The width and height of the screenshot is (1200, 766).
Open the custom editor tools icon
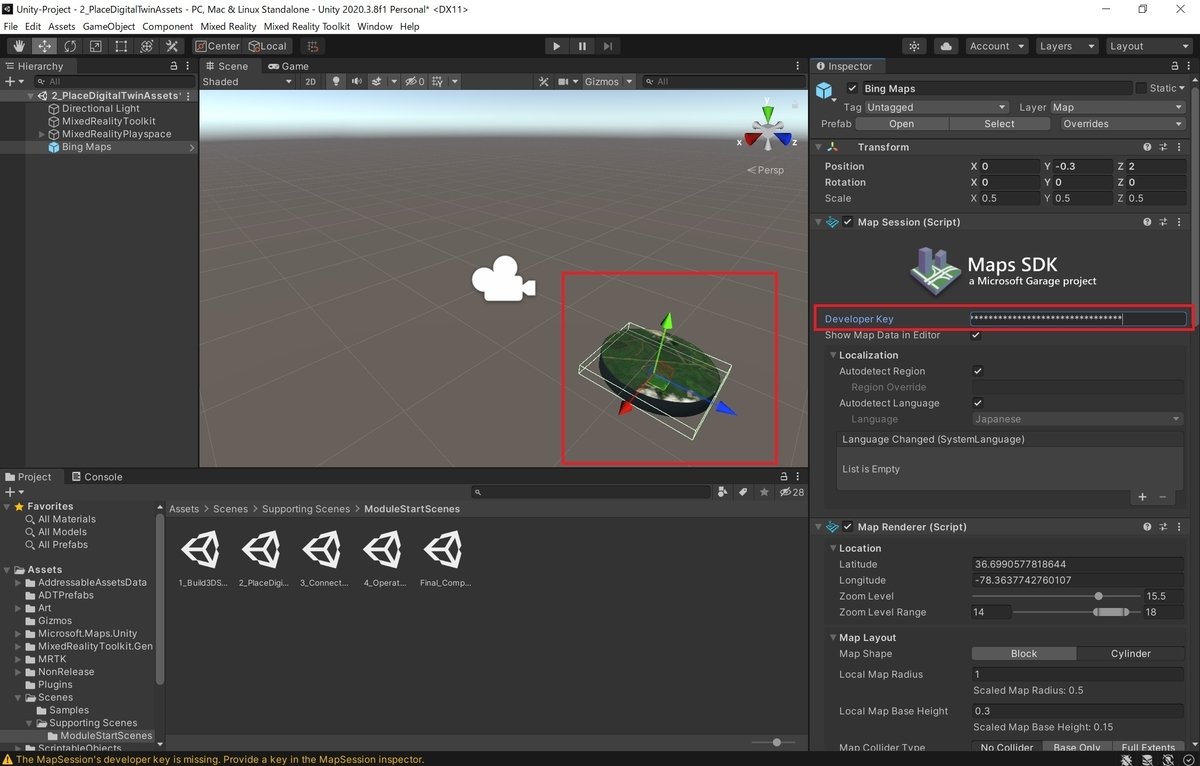pos(172,46)
